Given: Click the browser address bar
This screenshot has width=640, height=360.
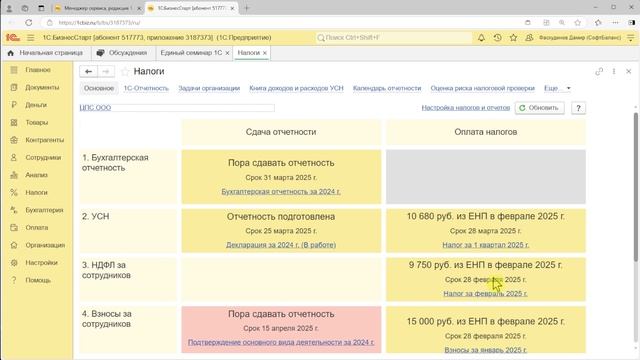Looking at the screenshot, I should [282, 23].
